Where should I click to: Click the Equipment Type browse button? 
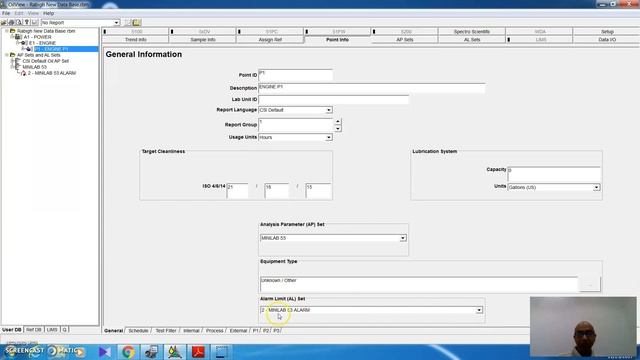point(590,284)
